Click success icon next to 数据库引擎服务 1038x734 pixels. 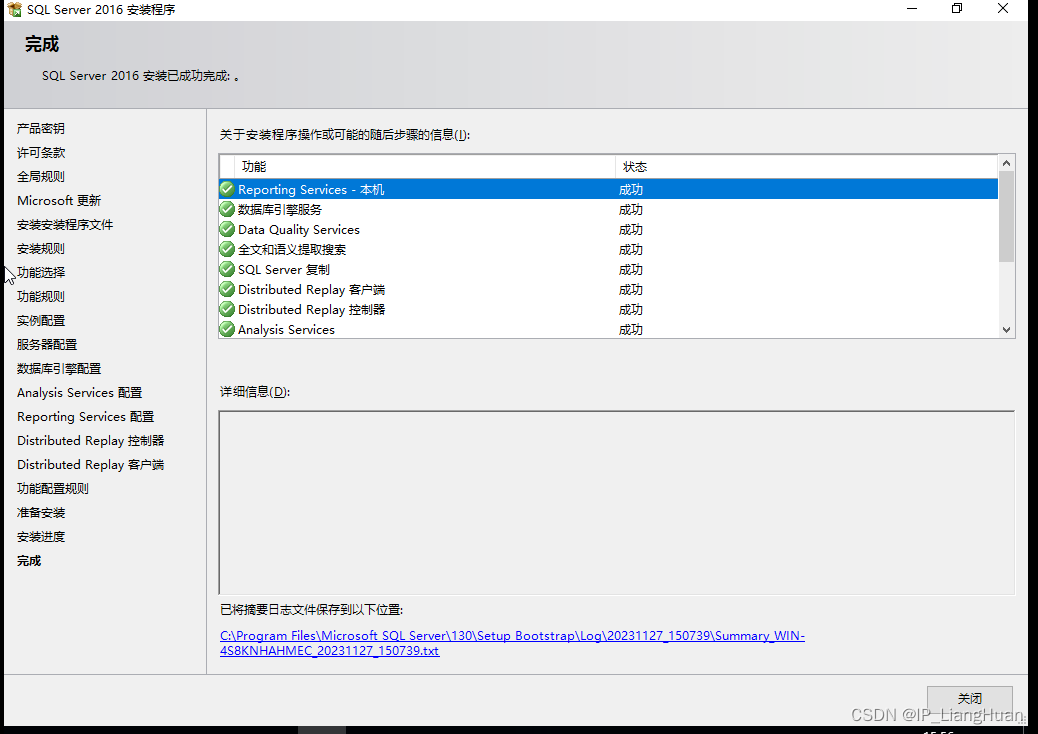(x=227, y=209)
